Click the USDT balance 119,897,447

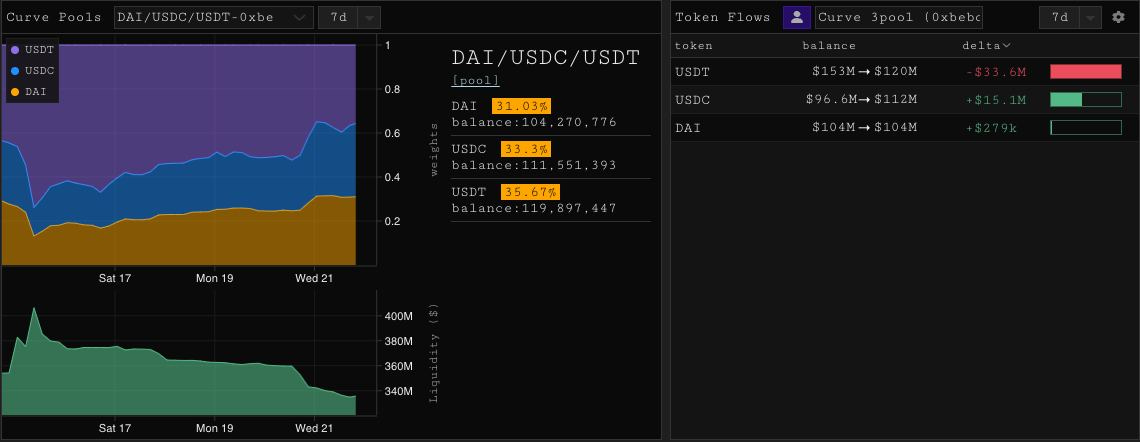pos(534,208)
